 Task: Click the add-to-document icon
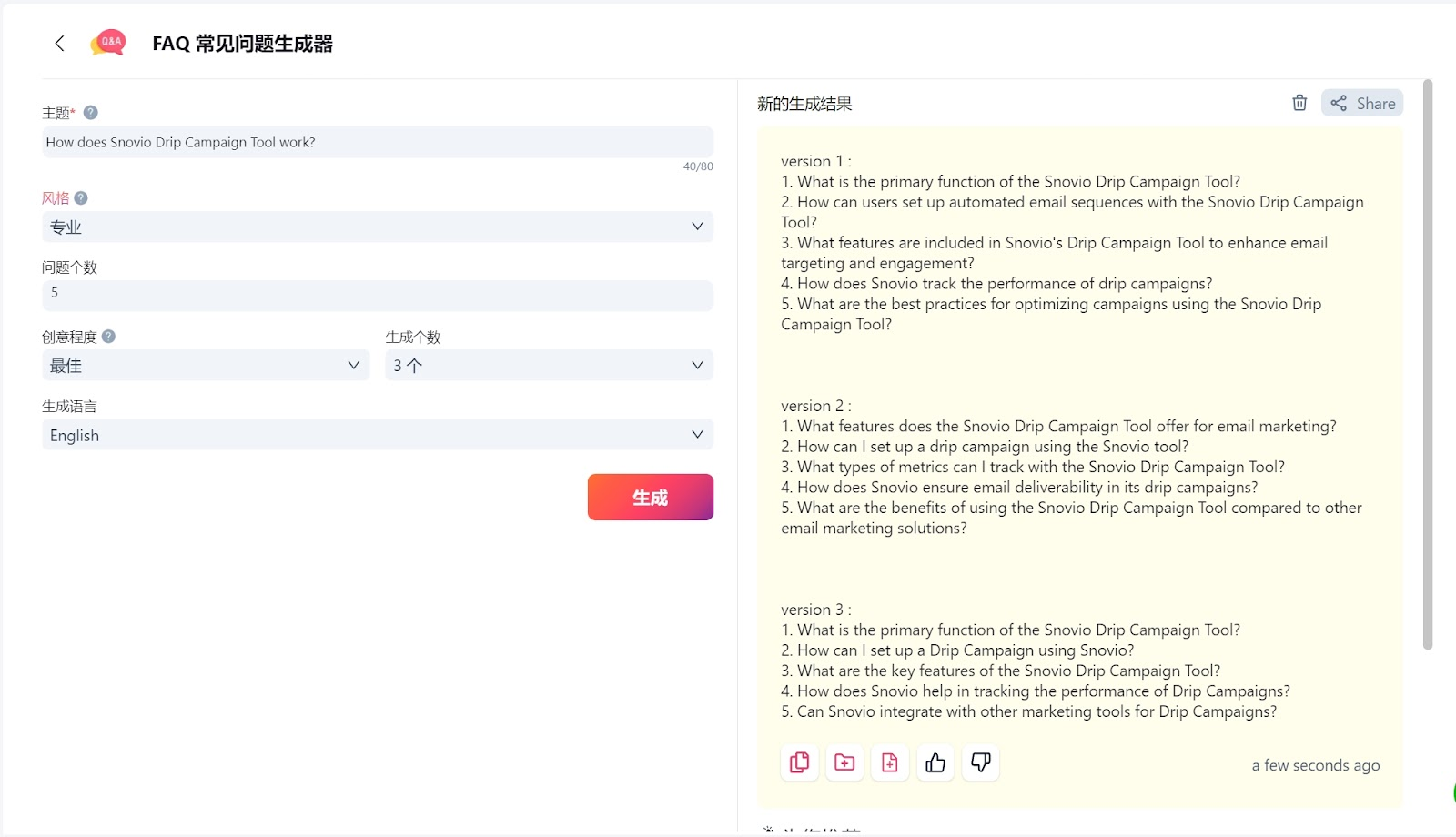890,762
